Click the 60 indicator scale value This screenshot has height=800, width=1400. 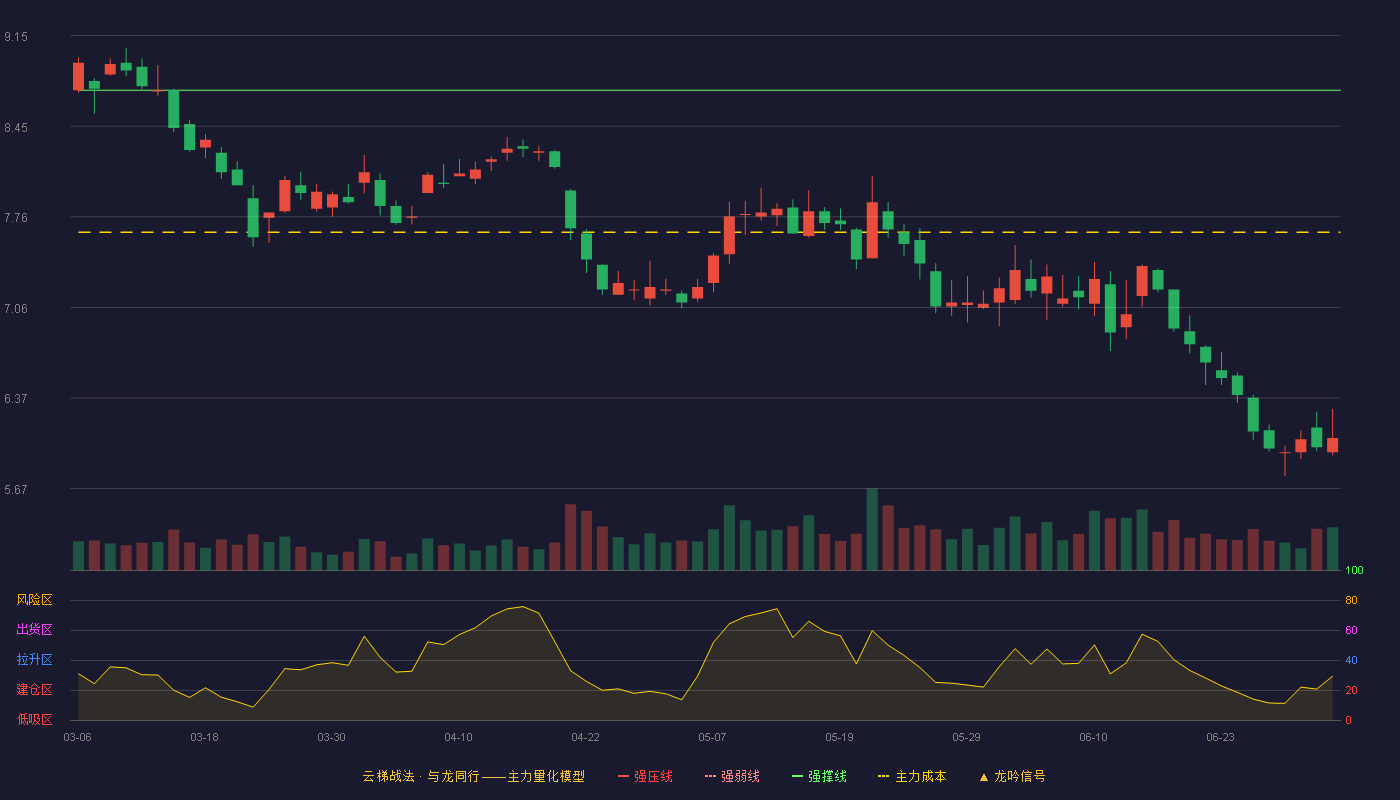click(x=1351, y=630)
